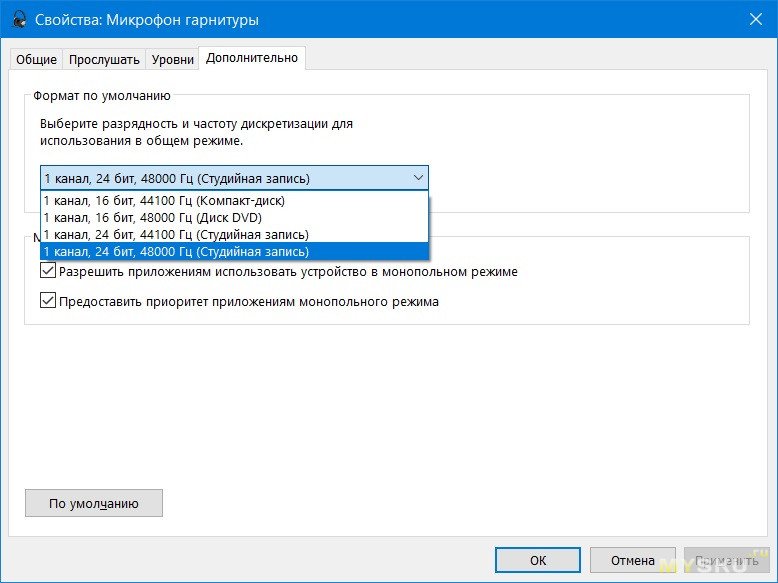This screenshot has width=778, height=583.
Task: Click the Формат по умолчанию group heading
Action: 102,96
